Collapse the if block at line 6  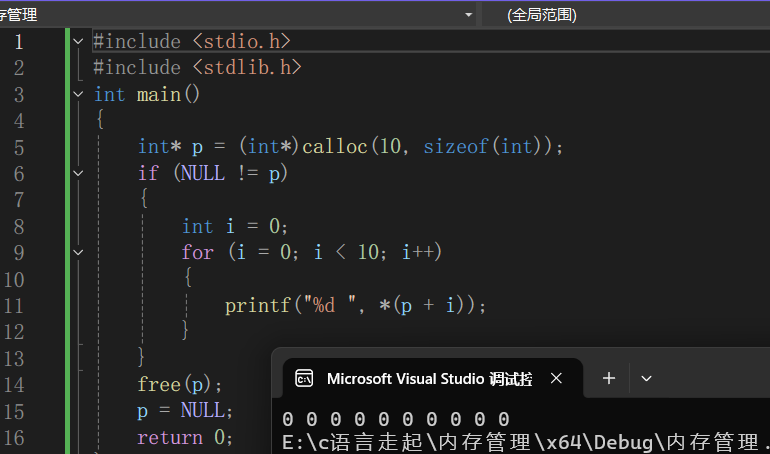[78, 173]
